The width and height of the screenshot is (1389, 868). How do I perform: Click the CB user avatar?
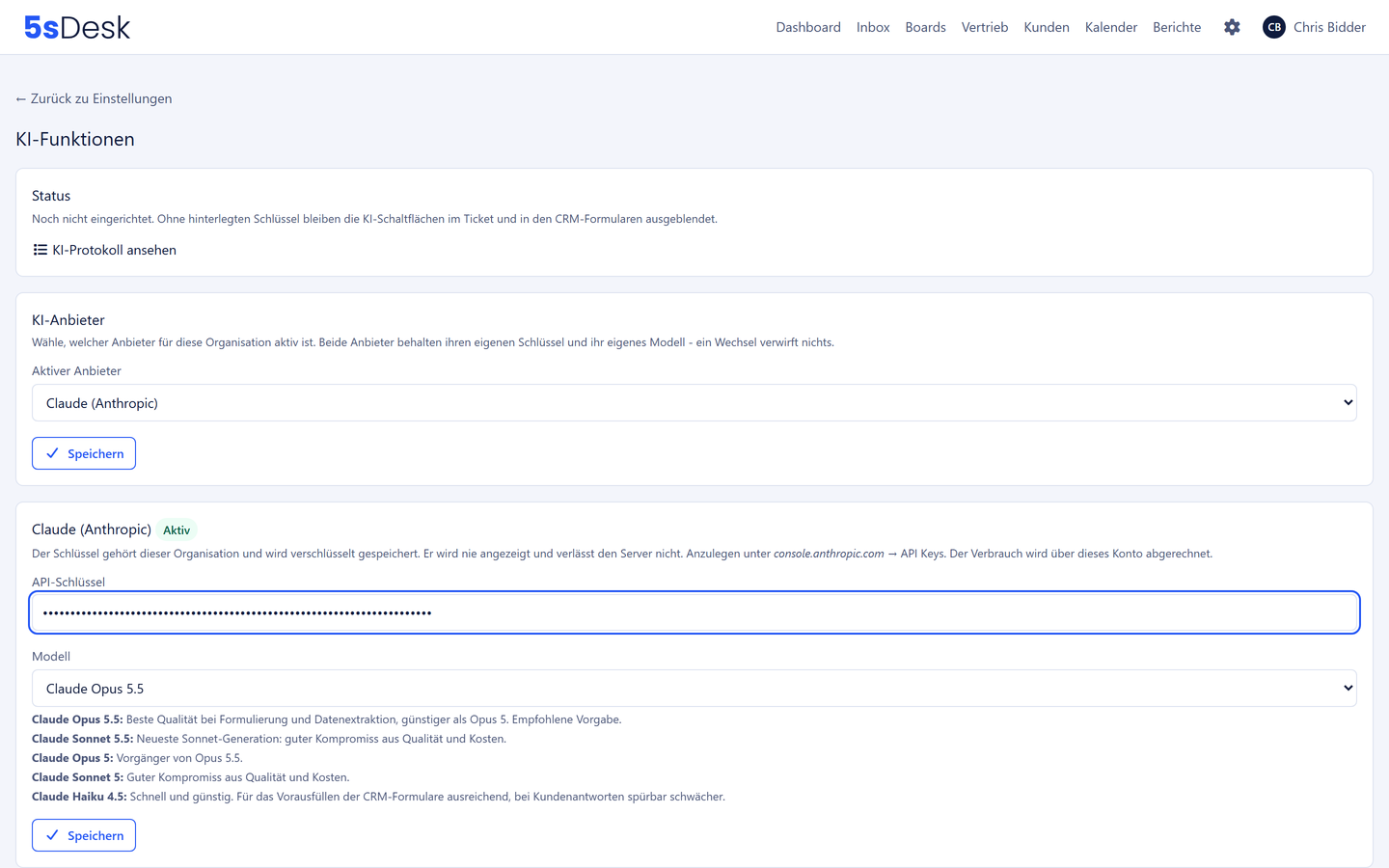coord(1274,27)
